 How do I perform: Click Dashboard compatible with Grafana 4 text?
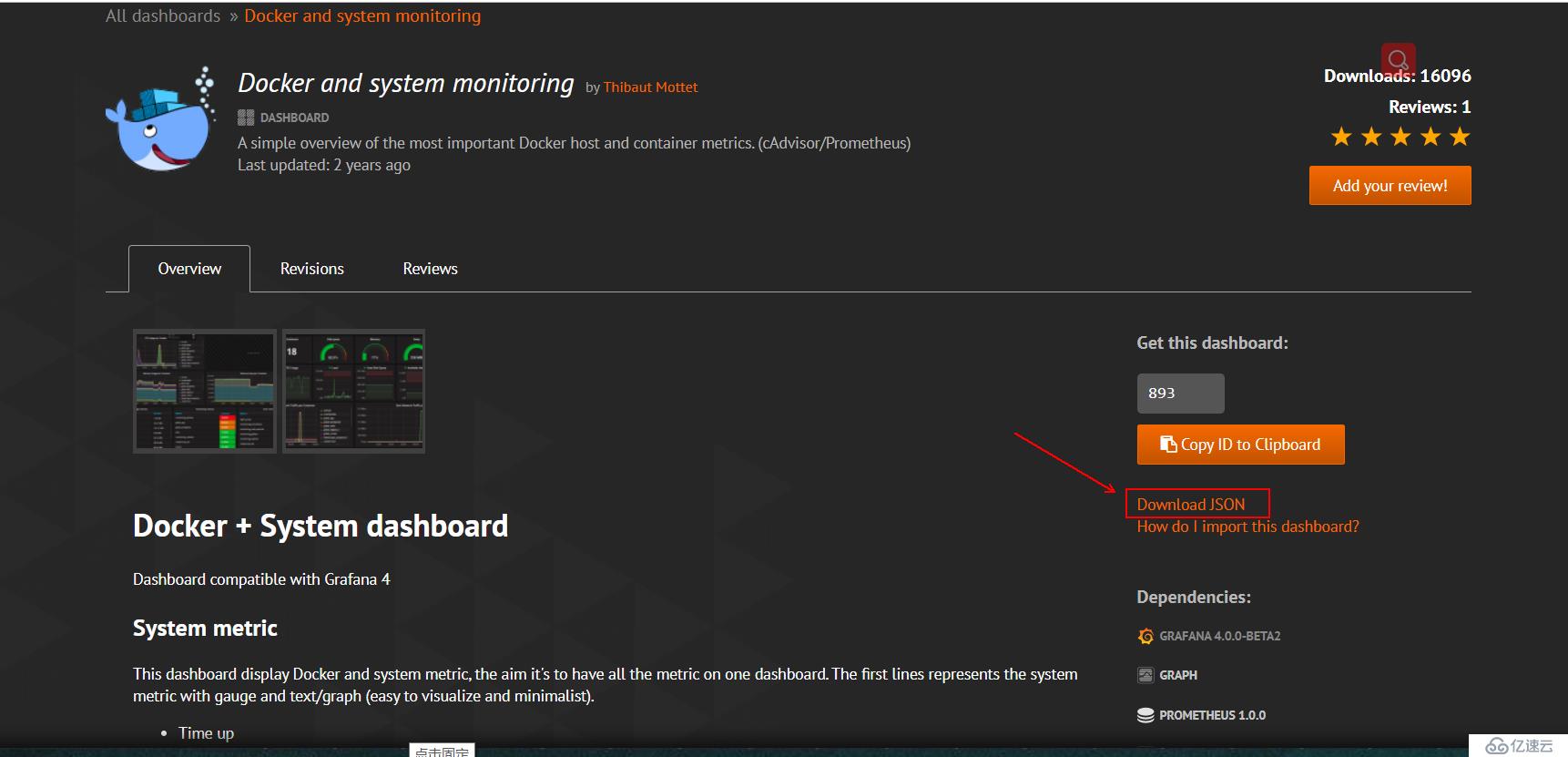point(261,579)
